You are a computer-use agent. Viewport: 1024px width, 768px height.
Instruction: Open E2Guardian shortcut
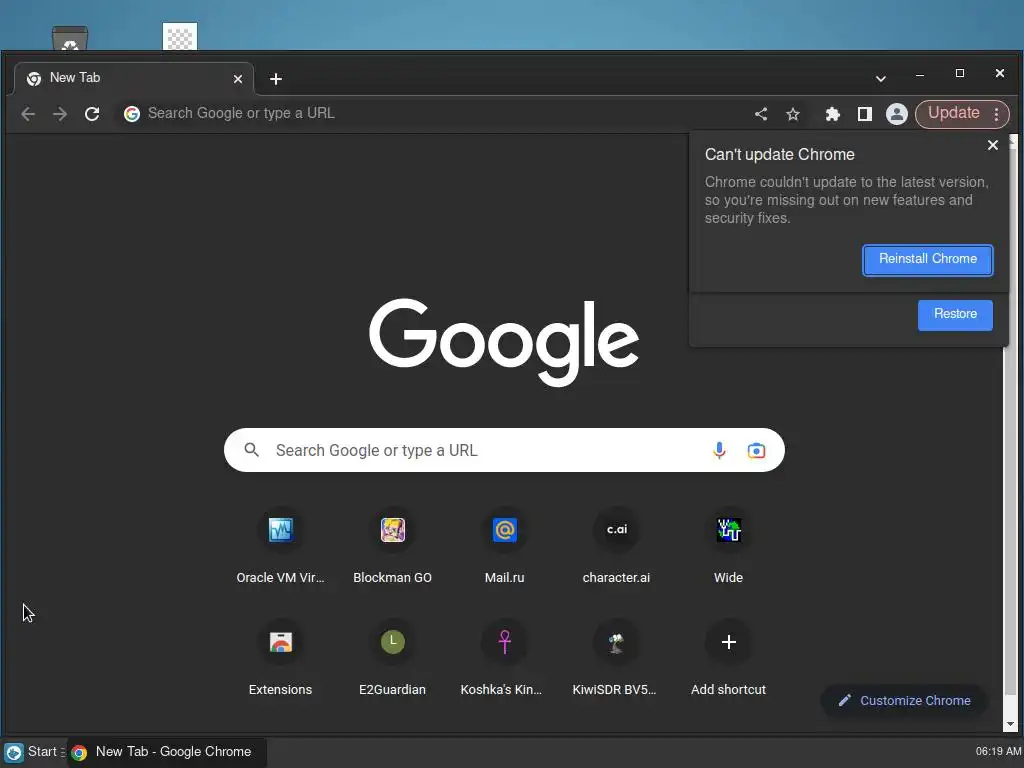coord(392,658)
